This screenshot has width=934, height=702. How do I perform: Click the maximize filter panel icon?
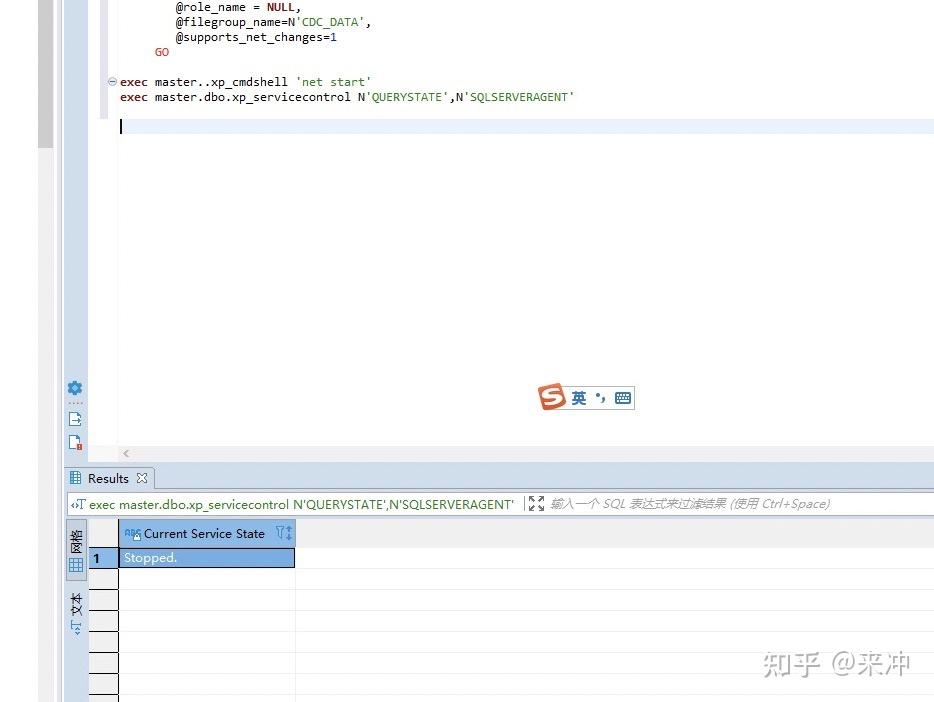536,504
